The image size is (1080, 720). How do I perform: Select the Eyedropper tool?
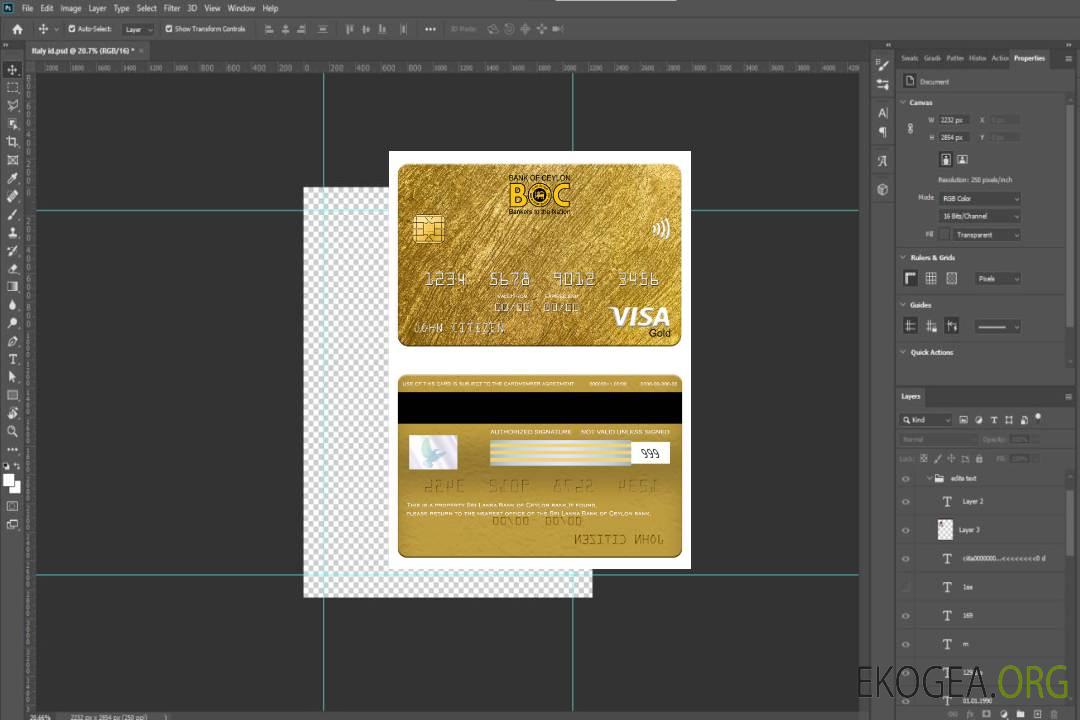click(12, 178)
